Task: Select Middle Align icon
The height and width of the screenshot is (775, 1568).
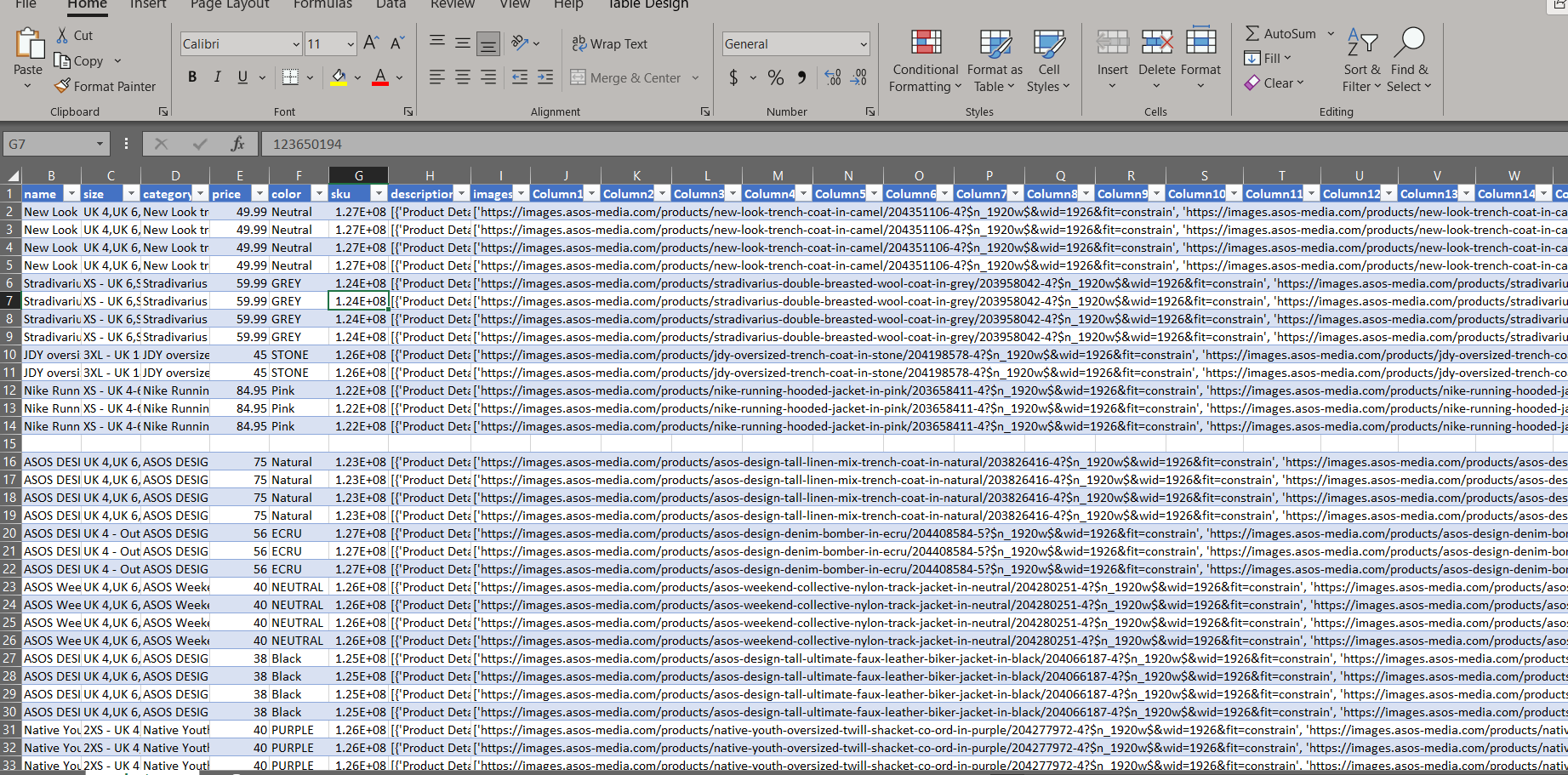Action: point(462,43)
